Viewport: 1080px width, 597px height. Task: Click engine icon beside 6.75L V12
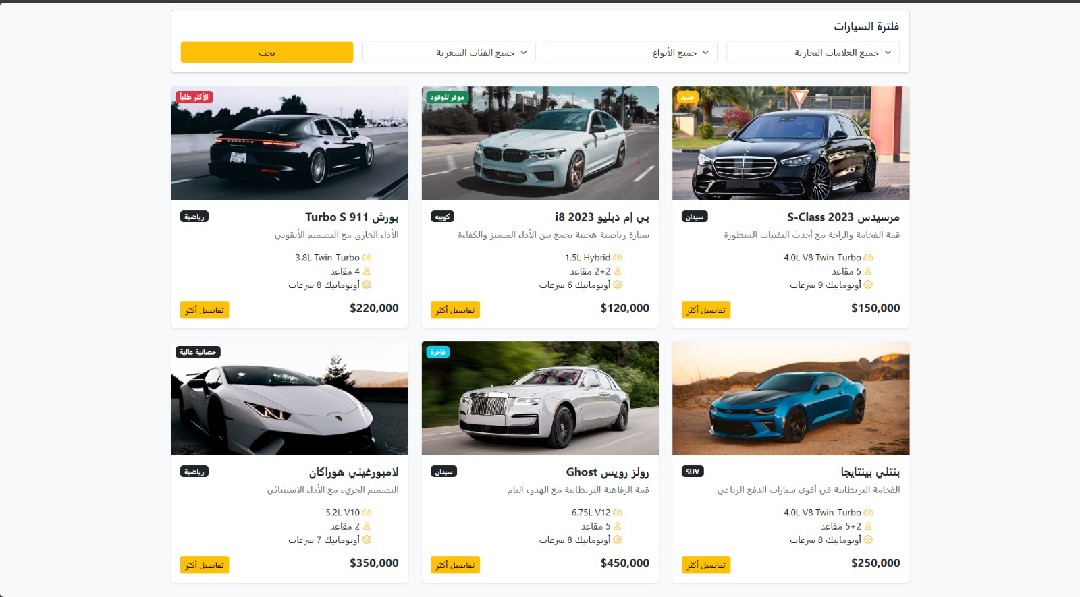tap(617, 512)
